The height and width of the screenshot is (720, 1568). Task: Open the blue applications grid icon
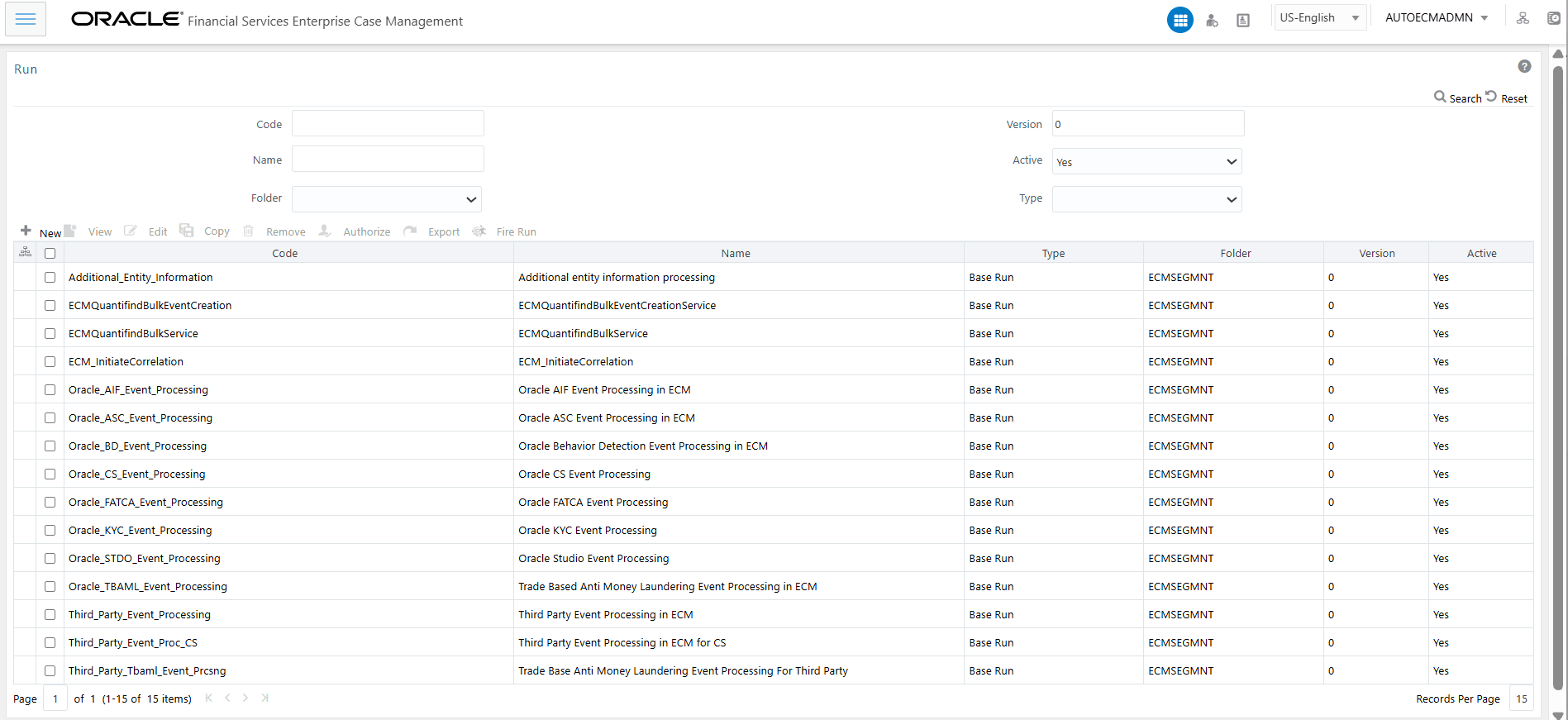(1180, 20)
